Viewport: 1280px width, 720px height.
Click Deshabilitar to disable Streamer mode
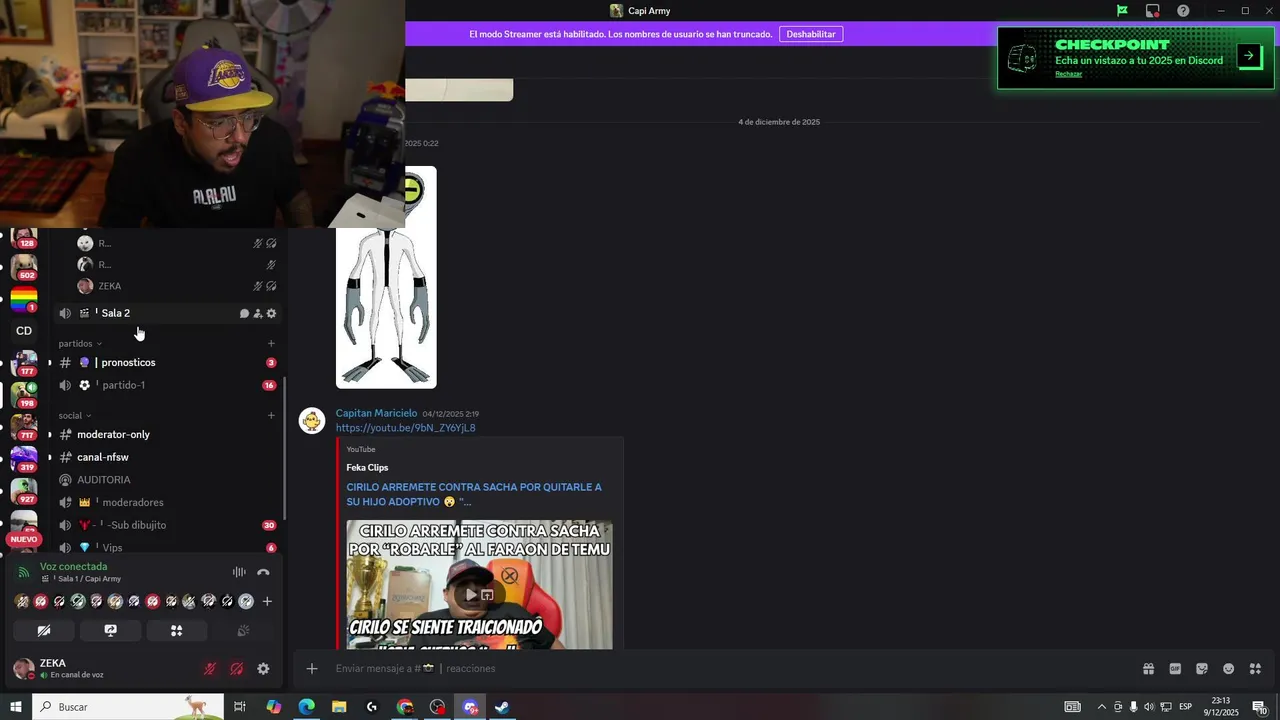pos(811,34)
